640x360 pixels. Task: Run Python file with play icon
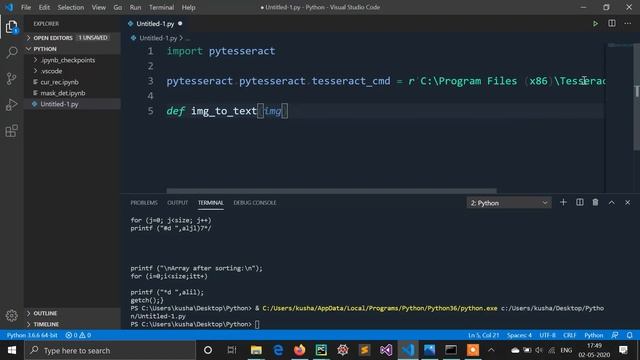pos(596,24)
